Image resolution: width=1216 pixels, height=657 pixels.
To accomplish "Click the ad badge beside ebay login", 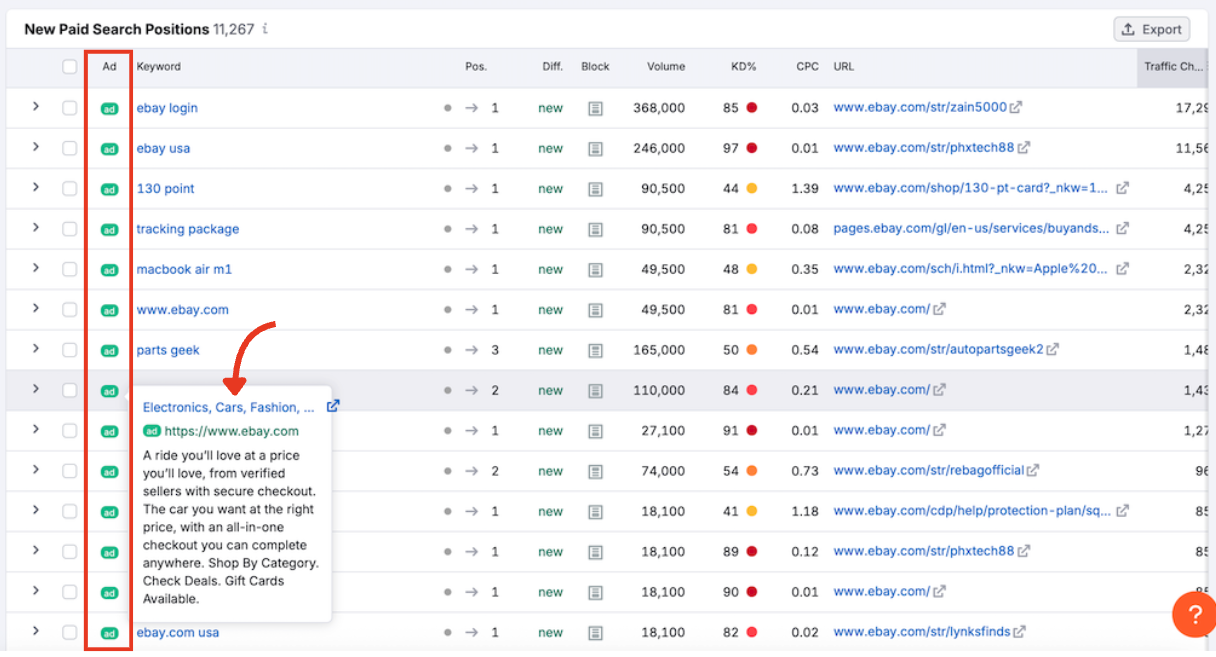I will (108, 108).
